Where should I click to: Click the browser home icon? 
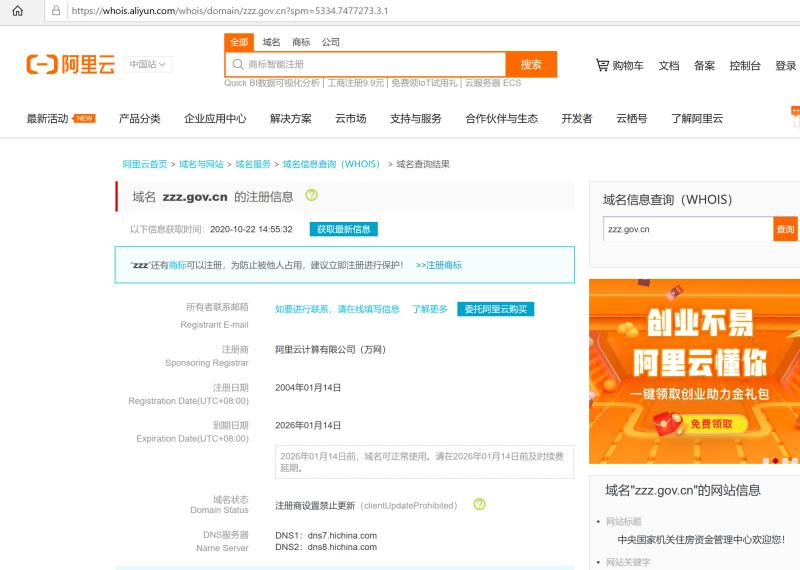(x=17, y=11)
